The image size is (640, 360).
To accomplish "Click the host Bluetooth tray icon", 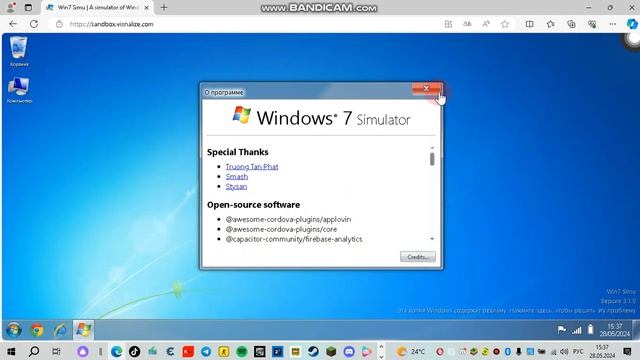I will click(x=507, y=351).
